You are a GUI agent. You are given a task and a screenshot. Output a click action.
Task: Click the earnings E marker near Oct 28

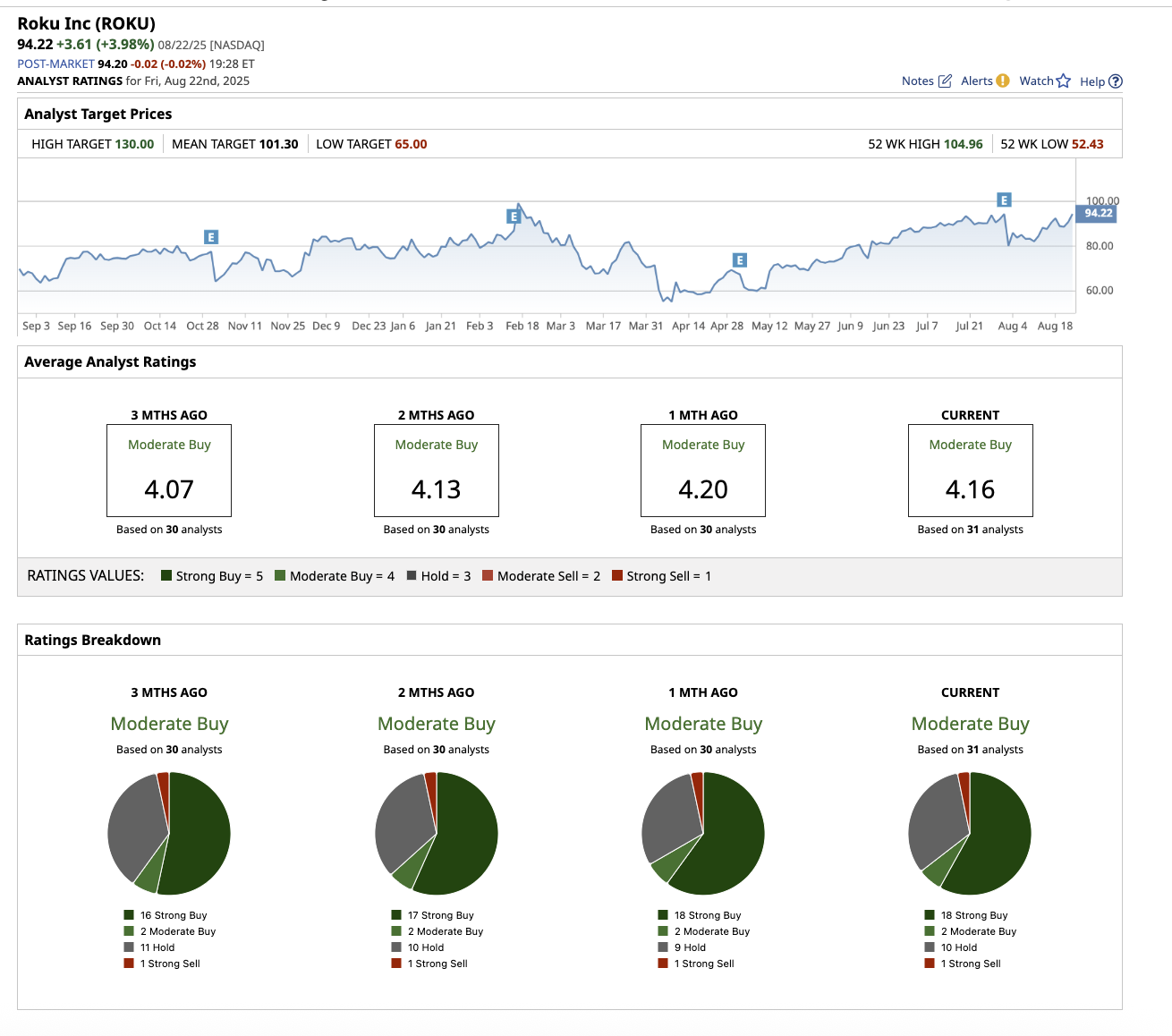211,237
